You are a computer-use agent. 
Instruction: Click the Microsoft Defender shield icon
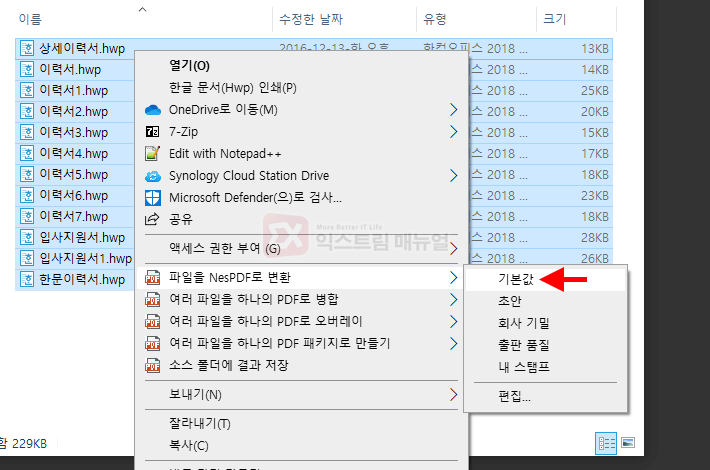pos(153,198)
